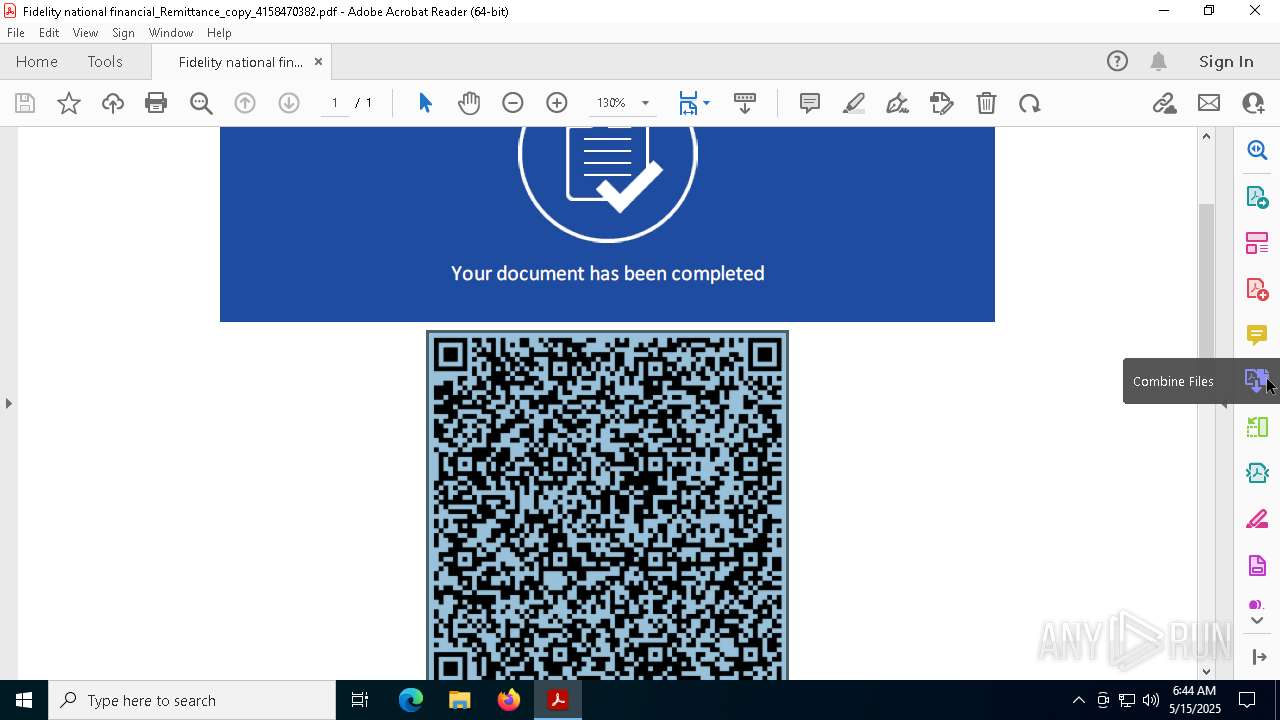
Task: Collapse the right tools pane arrow
Action: [1223, 403]
